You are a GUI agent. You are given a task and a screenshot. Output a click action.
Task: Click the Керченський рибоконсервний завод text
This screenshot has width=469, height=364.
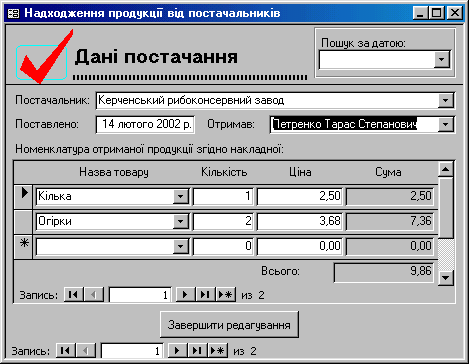pyautogui.click(x=191, y=100)
